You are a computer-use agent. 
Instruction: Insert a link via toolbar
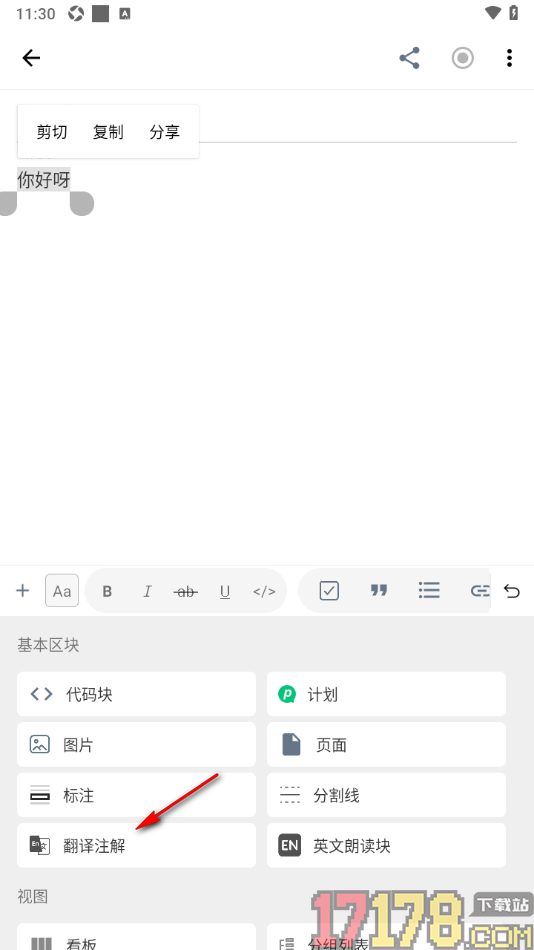[479, 590]
